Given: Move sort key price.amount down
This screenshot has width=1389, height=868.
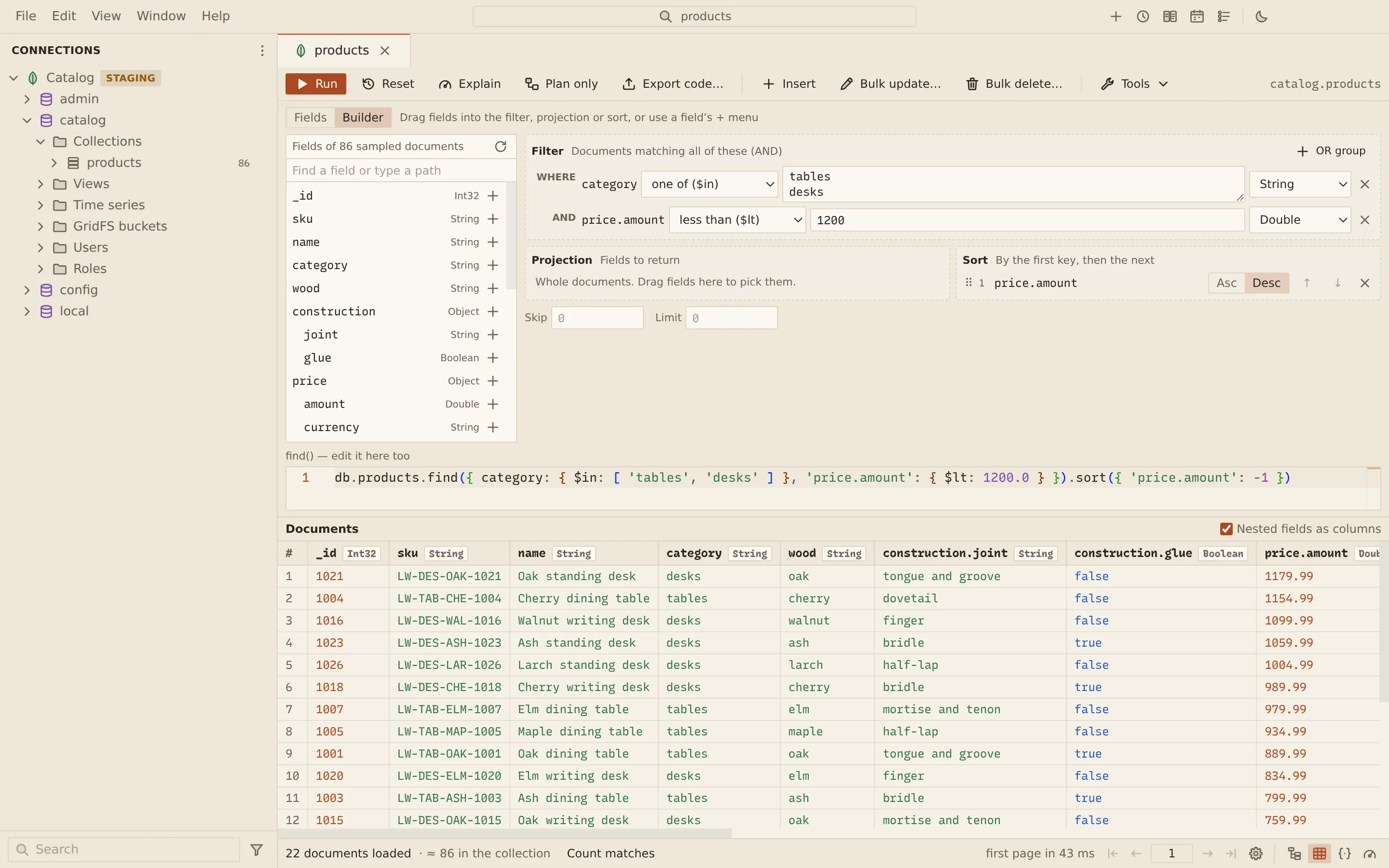Looking at the screenshot, I should point(1337,283).
